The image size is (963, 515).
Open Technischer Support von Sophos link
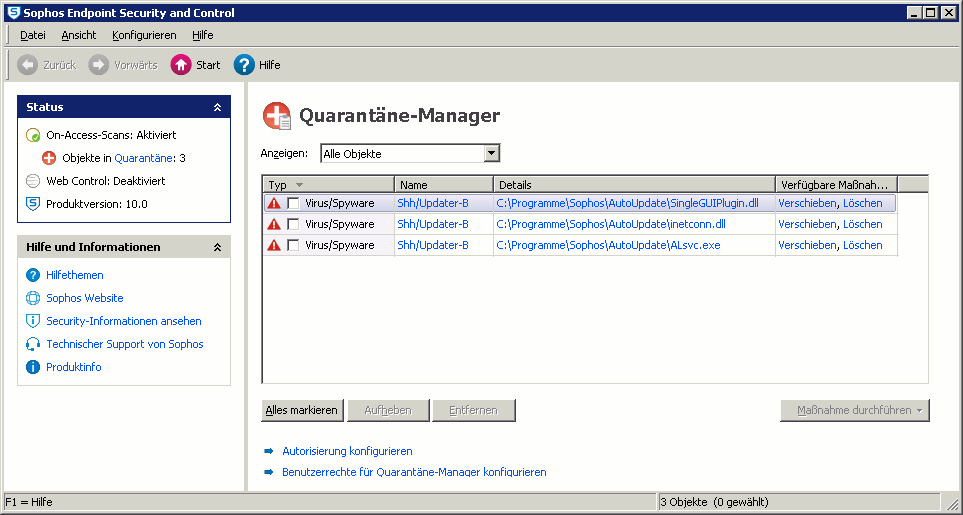125,344
